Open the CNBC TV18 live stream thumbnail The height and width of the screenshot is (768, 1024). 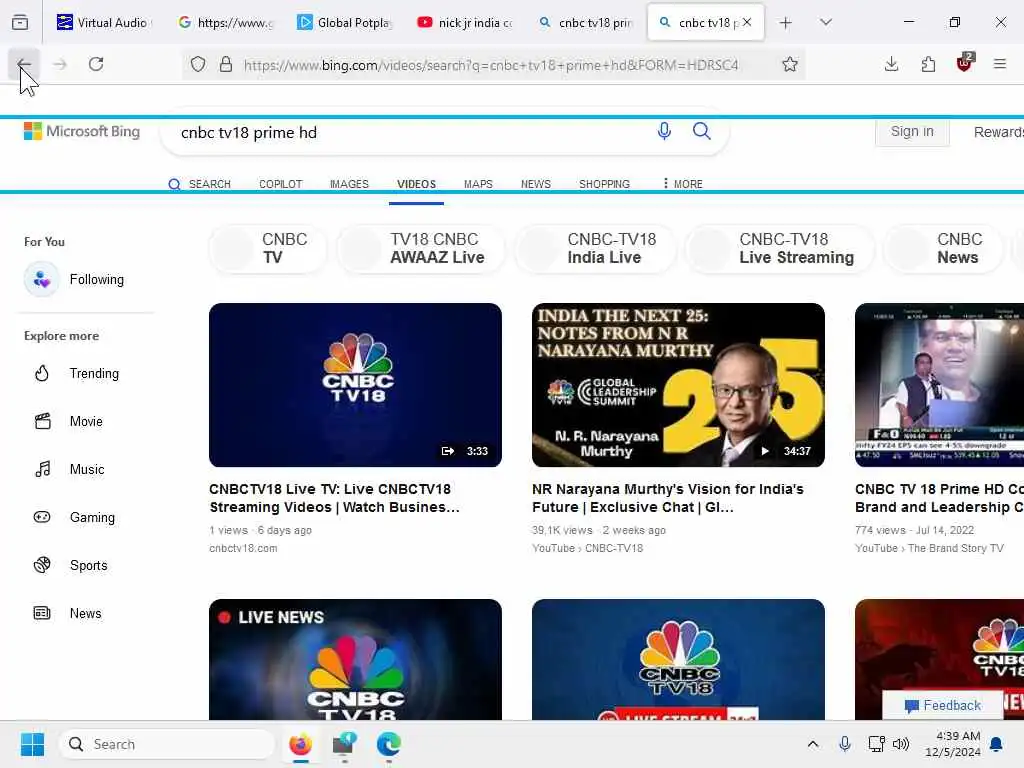click(678, 660)
